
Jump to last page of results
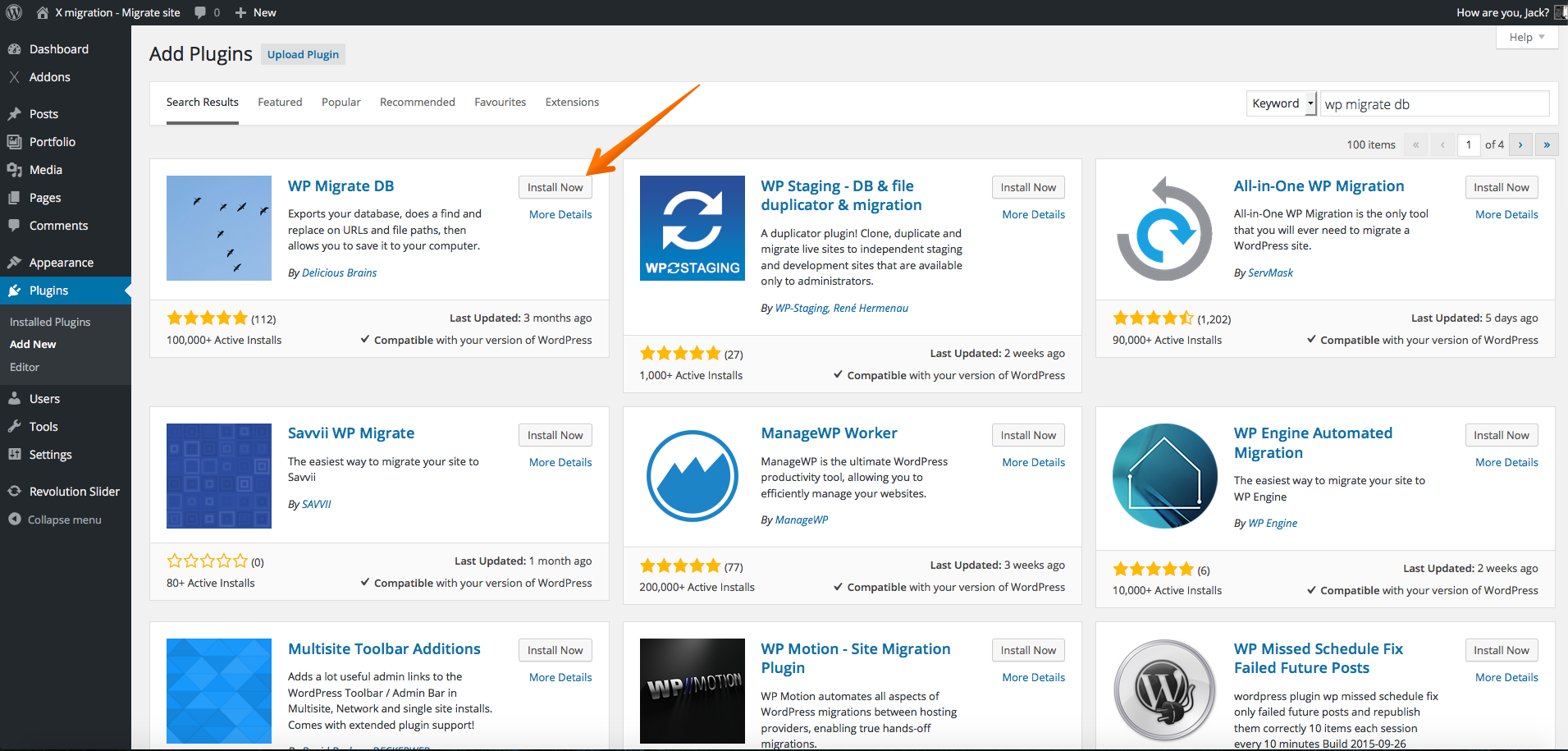pyautogui.click(x=1547, y=144)
